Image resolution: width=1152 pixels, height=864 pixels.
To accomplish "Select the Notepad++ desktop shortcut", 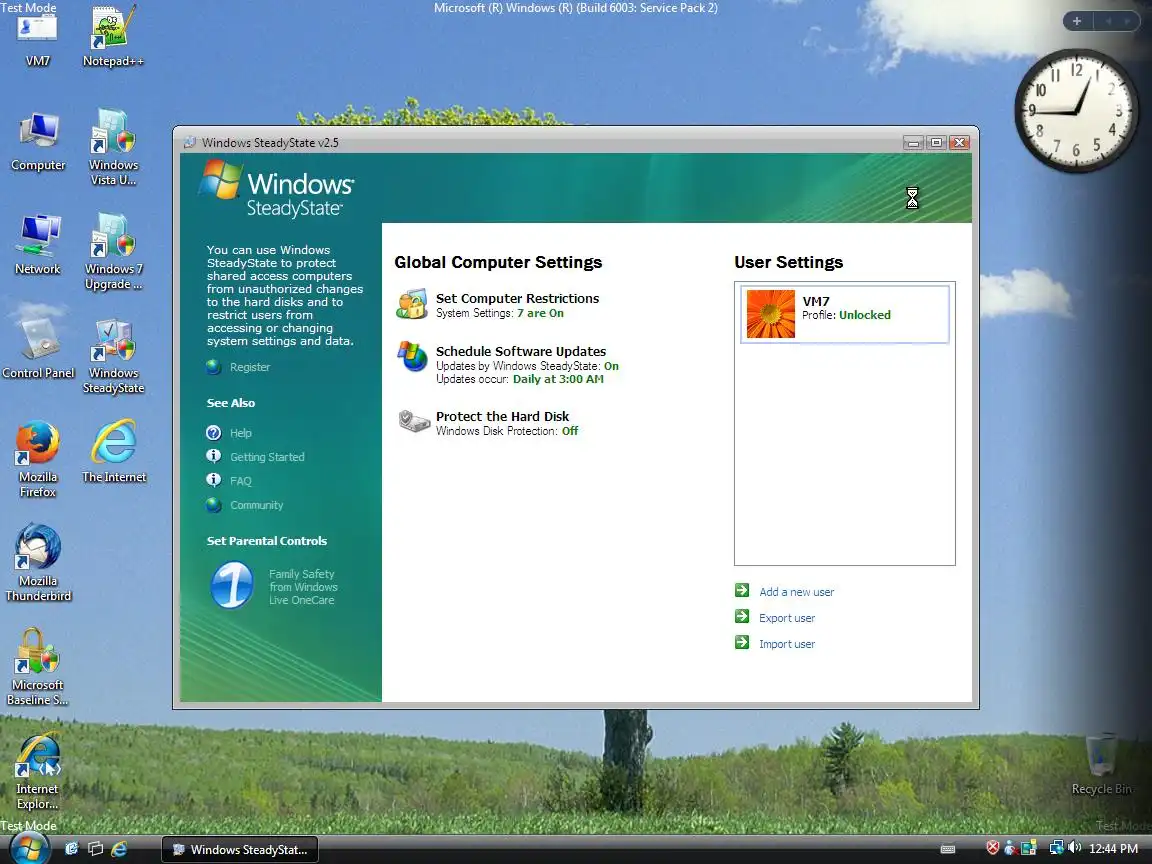I will (113, 37).
